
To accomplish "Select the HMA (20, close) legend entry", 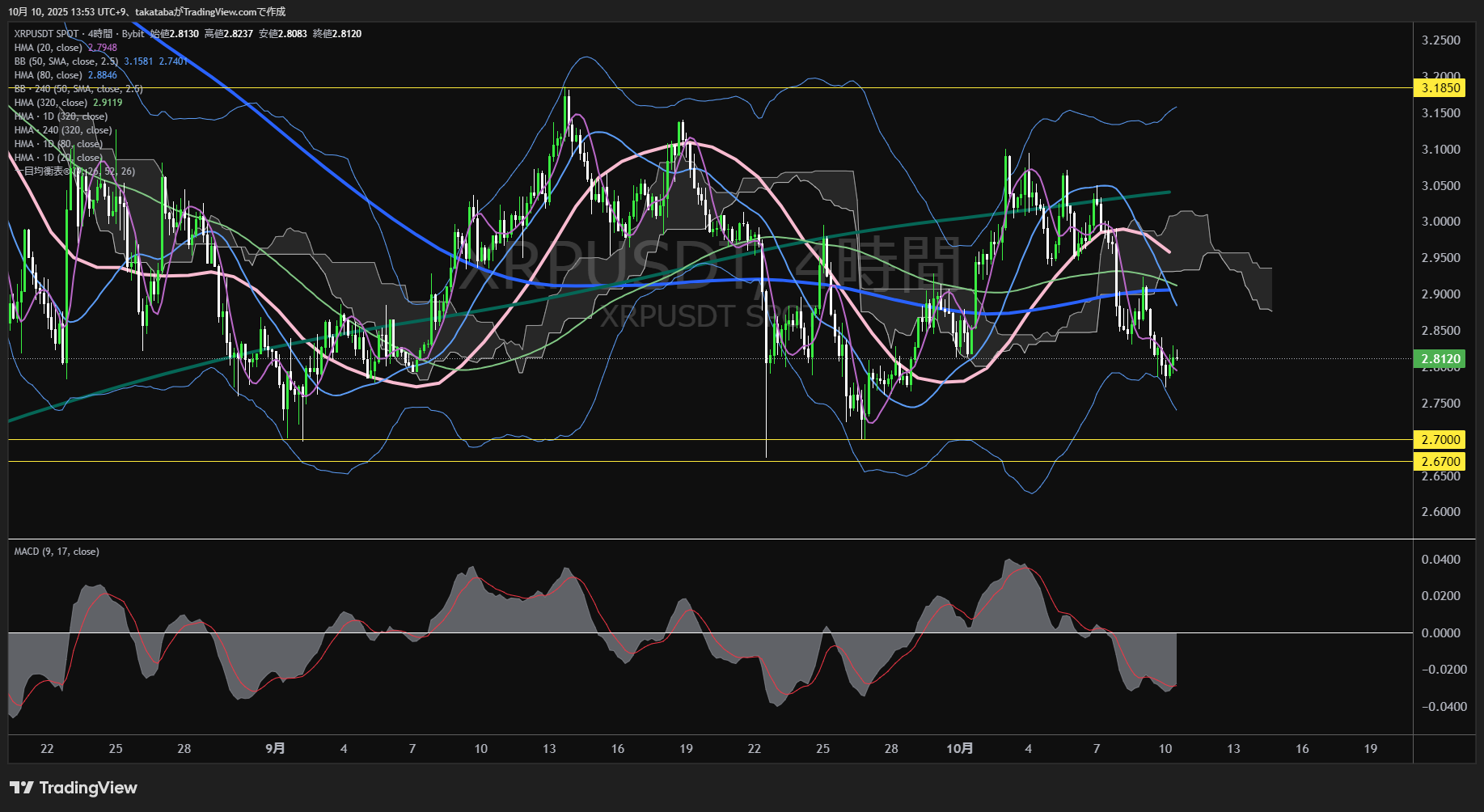I will click(49, 48).
